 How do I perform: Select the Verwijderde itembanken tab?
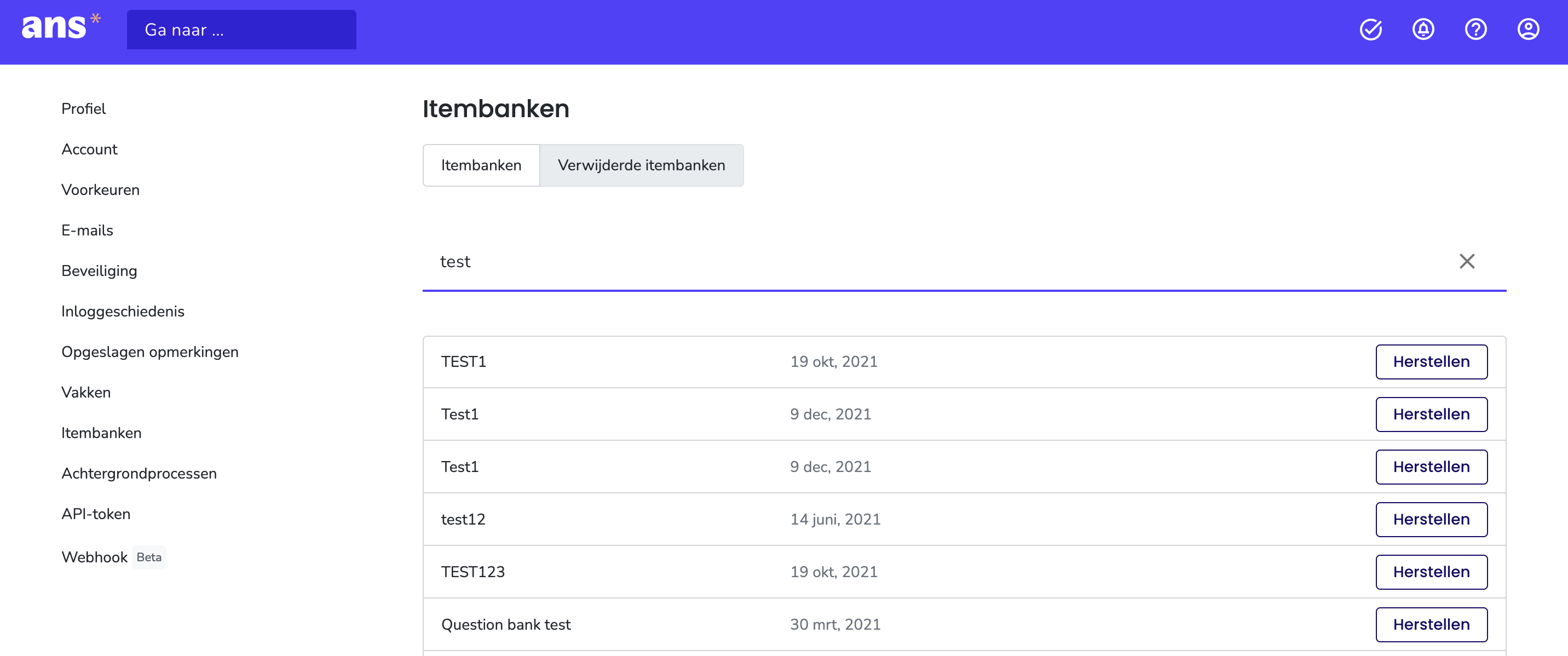pyautogui.click(x=642, y=165)
